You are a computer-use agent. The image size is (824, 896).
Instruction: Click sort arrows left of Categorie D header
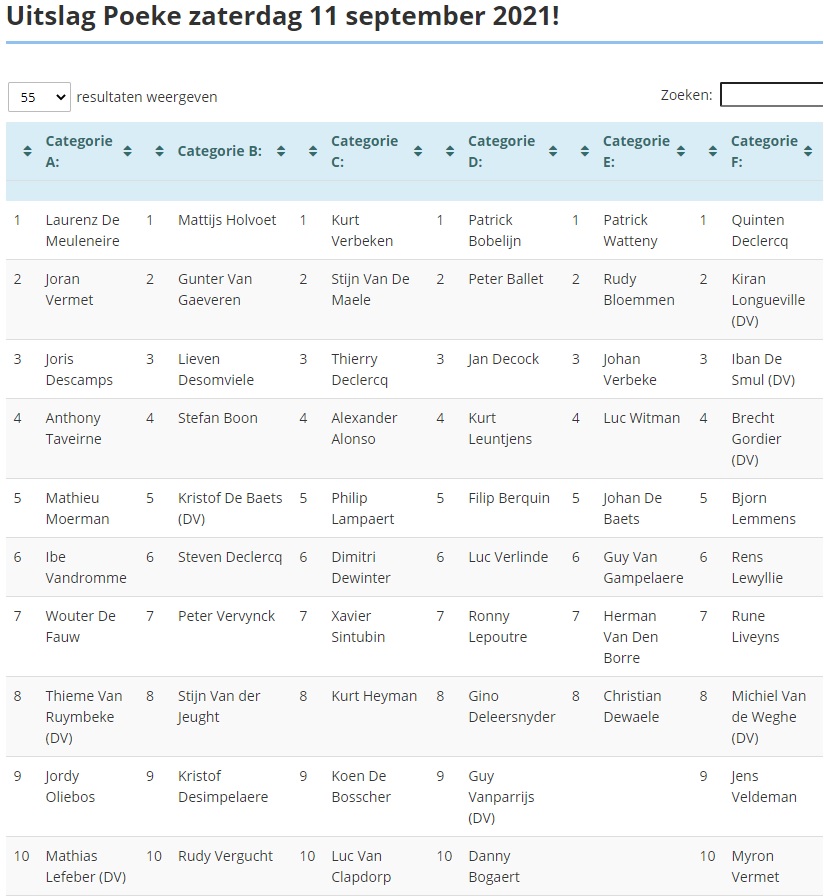click(450, 151)
